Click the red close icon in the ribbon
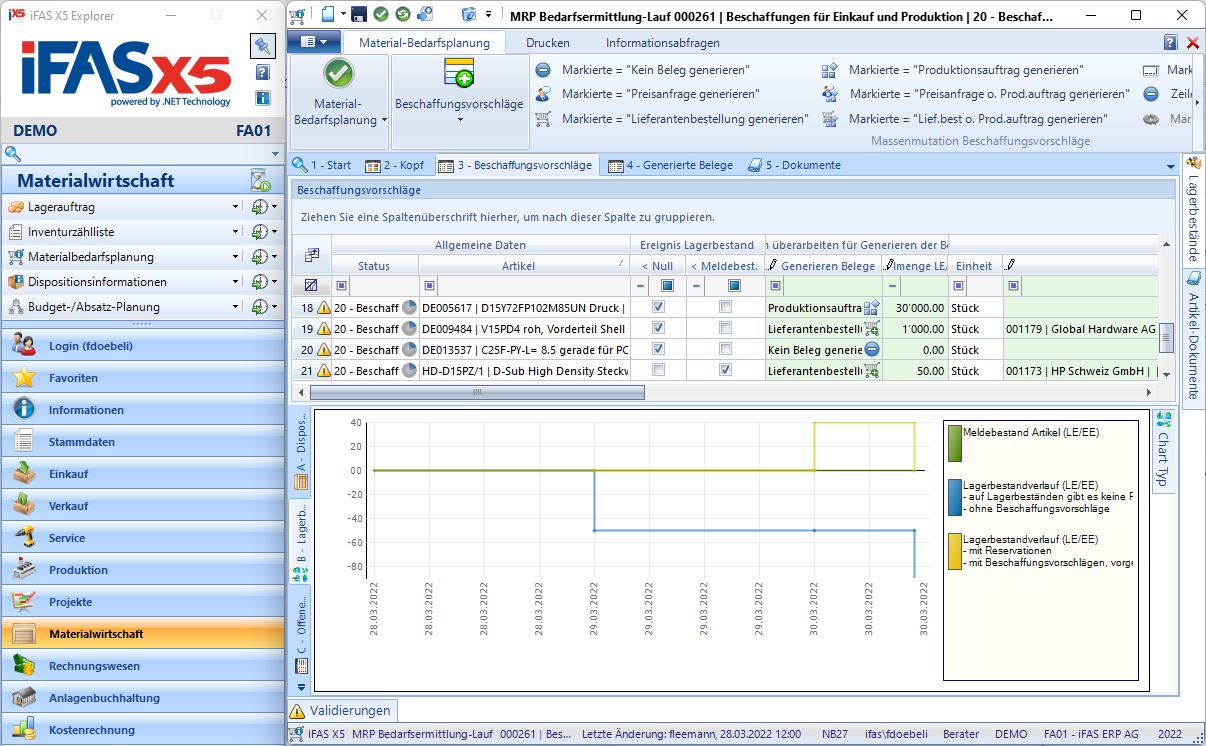 pyautogui.click(x=1192, y=43)
